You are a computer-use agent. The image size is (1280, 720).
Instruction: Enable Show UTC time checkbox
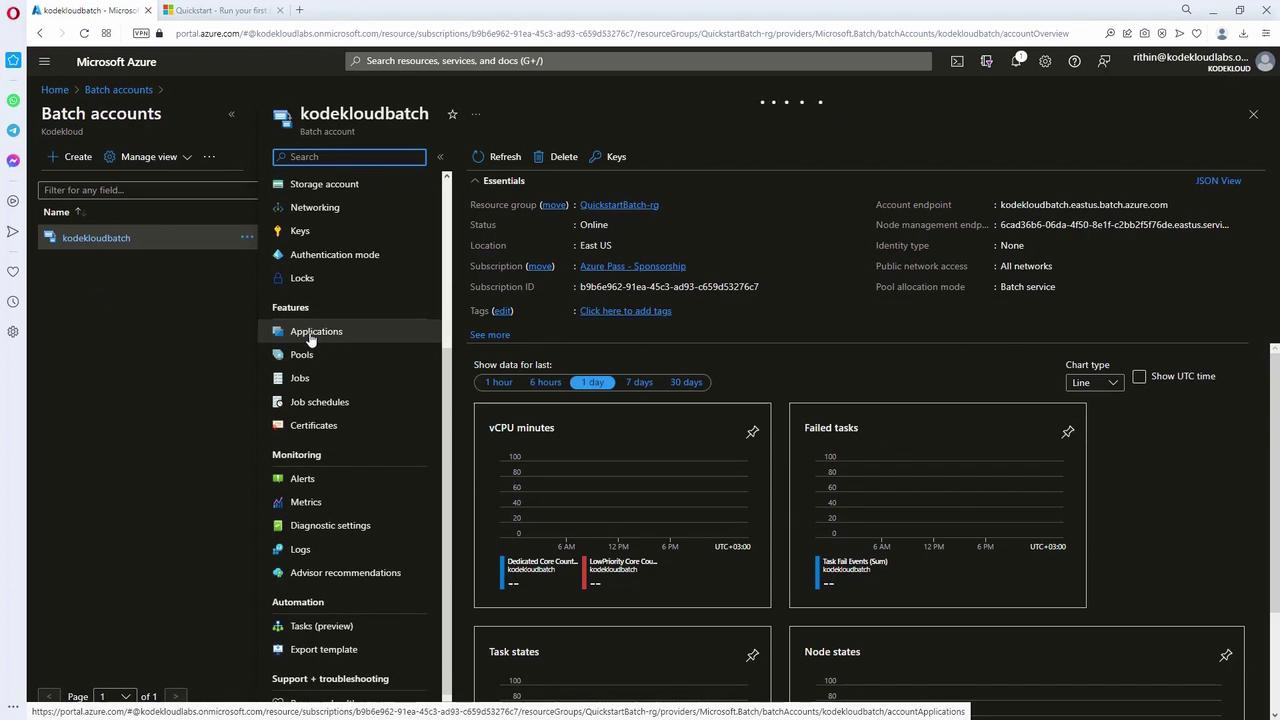coord(1139,376)
